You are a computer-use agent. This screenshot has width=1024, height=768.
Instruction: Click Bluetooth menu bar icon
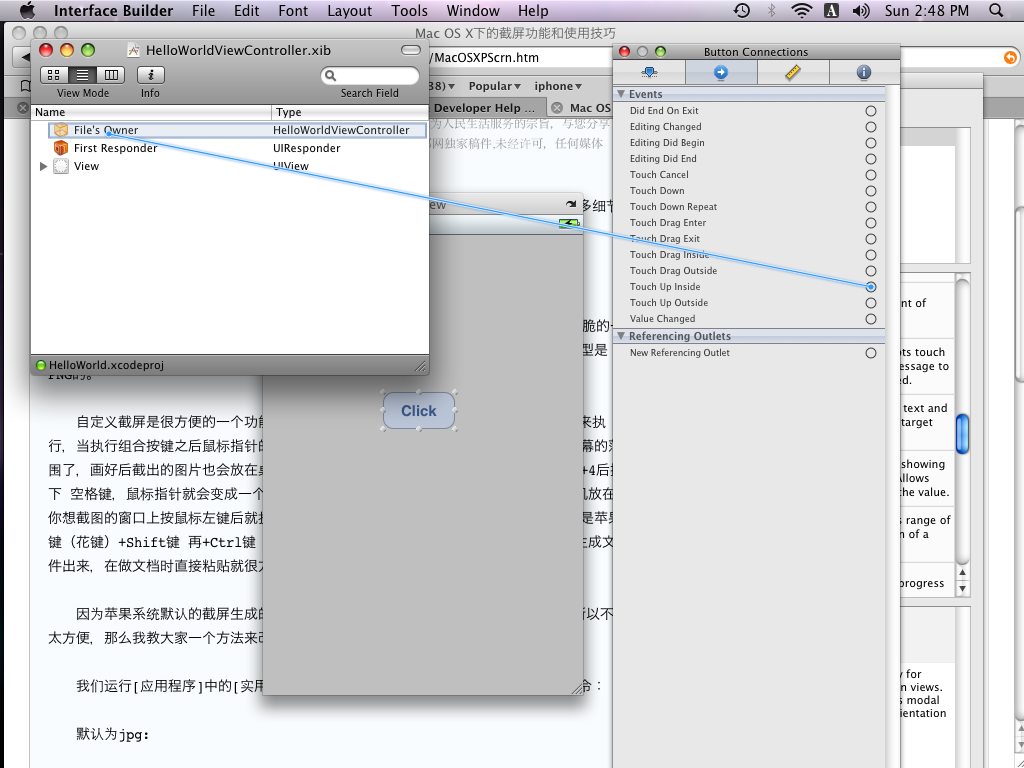(x=771, y=10)
